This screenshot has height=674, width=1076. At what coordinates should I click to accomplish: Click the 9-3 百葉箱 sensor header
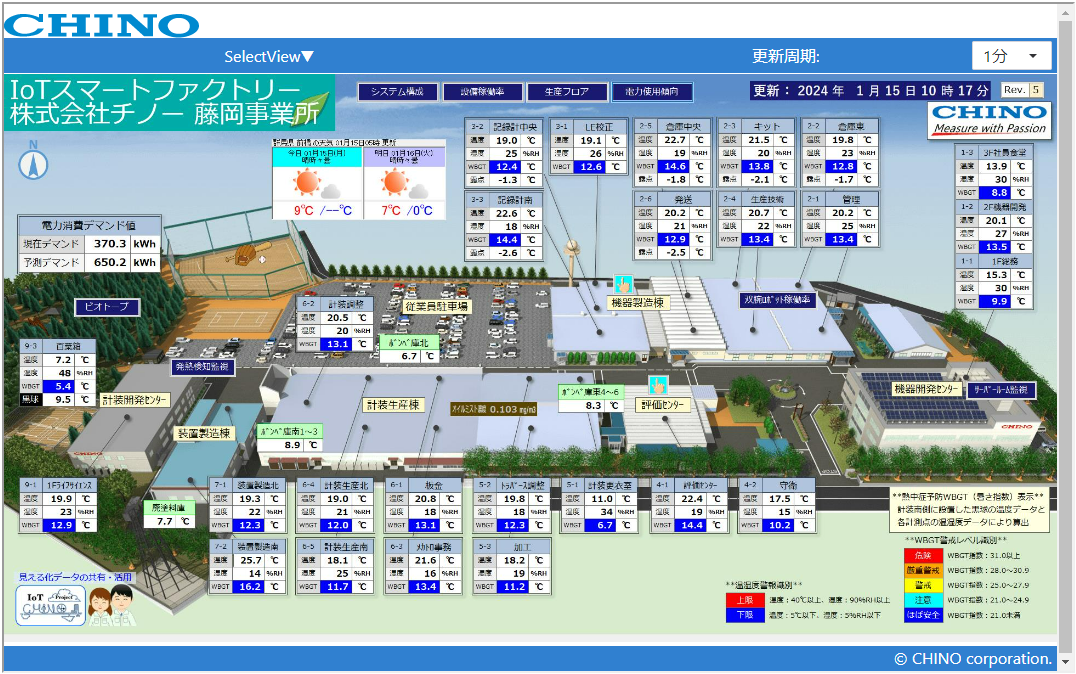click(58, 346)
